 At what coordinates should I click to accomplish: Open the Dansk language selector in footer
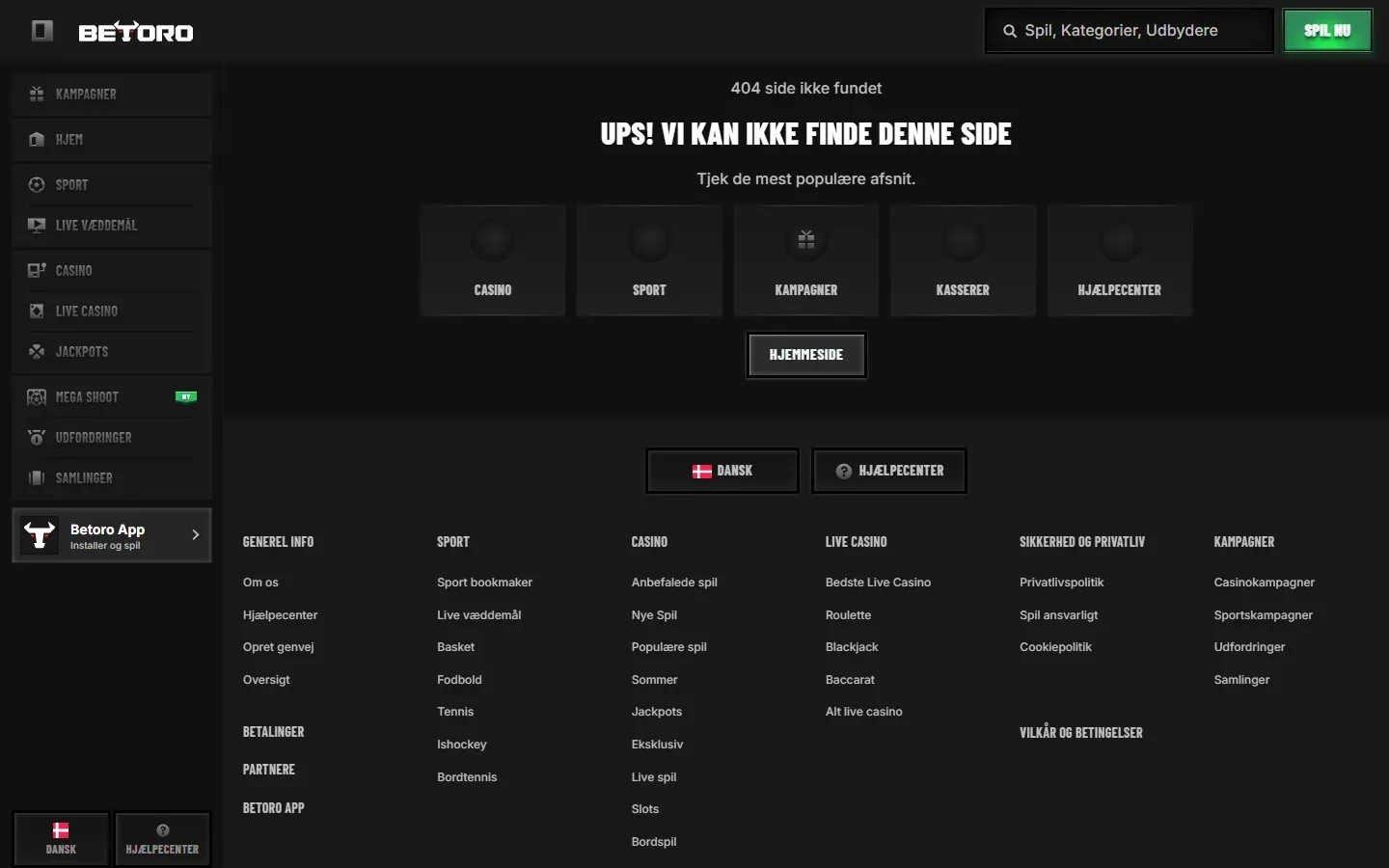[x=722, y=471]
